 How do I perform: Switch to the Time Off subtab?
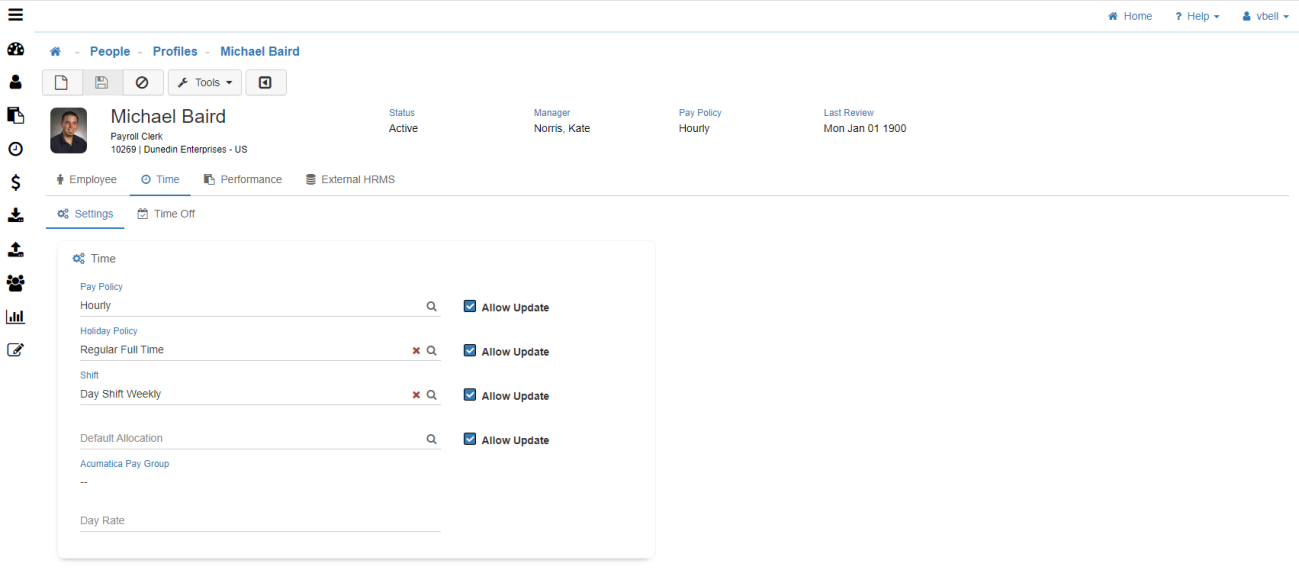(x=166, y=214)
